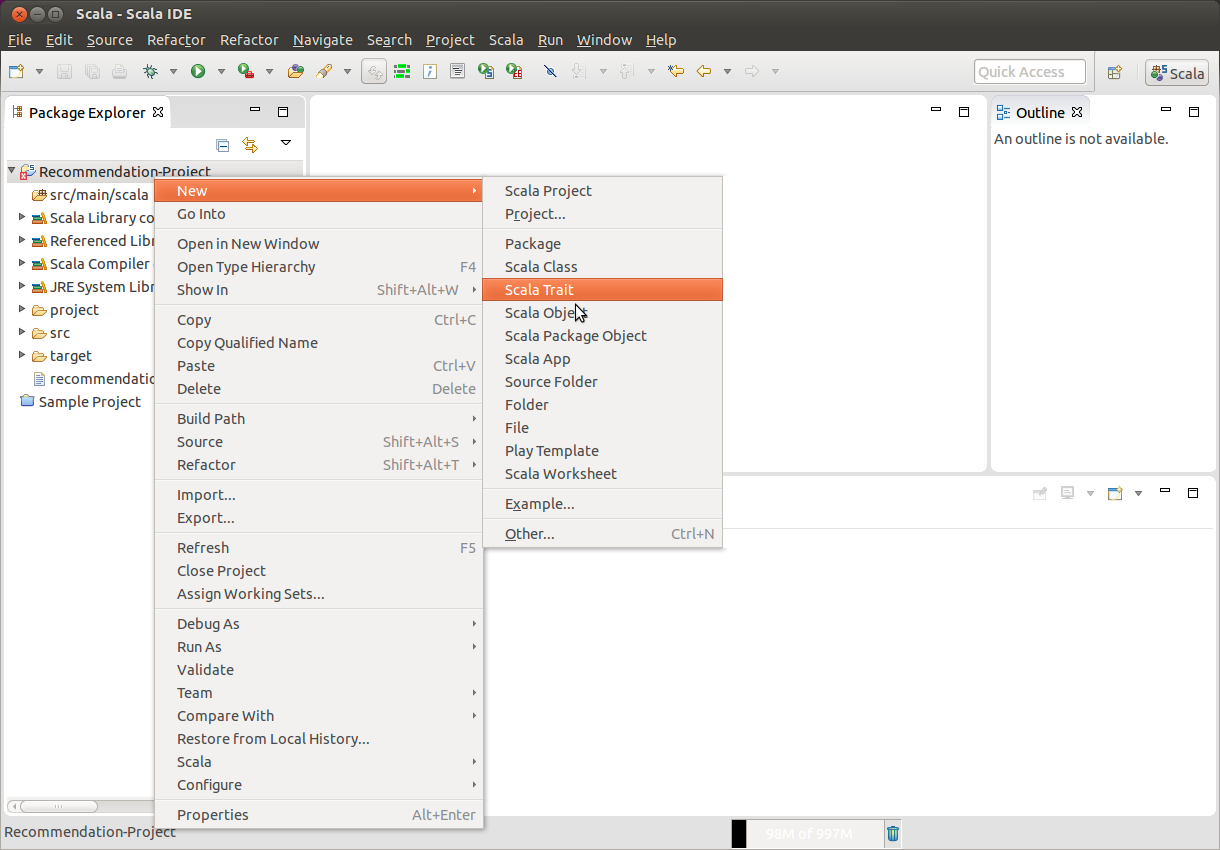Click Package Explorer horizontal scrollbar thumb

[58, 806]
